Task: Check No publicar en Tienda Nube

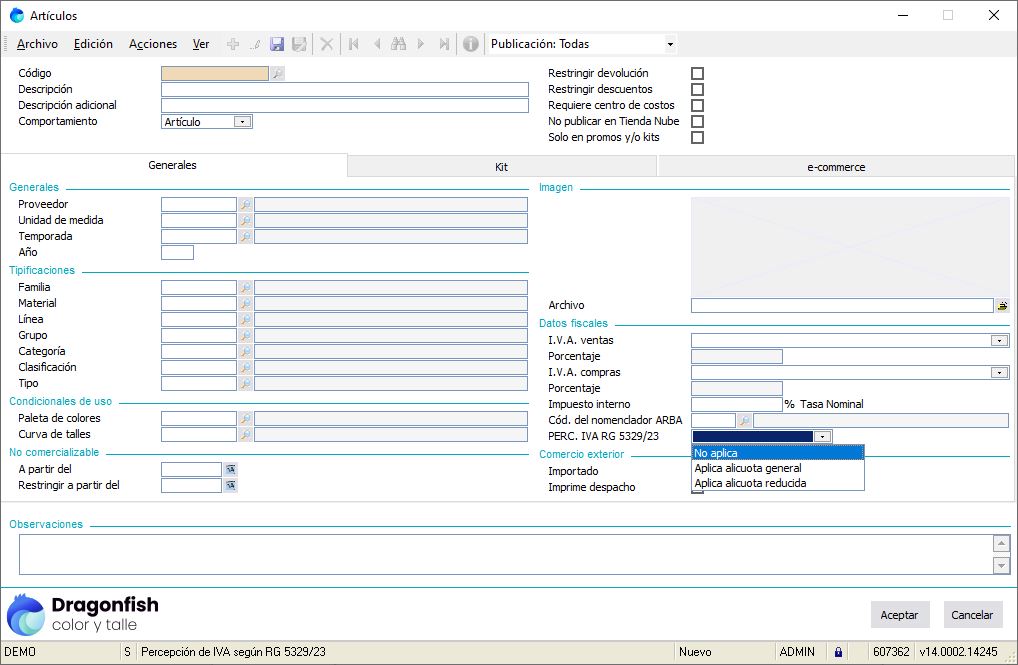Action: pyautogui.click(x=697, y=121)
